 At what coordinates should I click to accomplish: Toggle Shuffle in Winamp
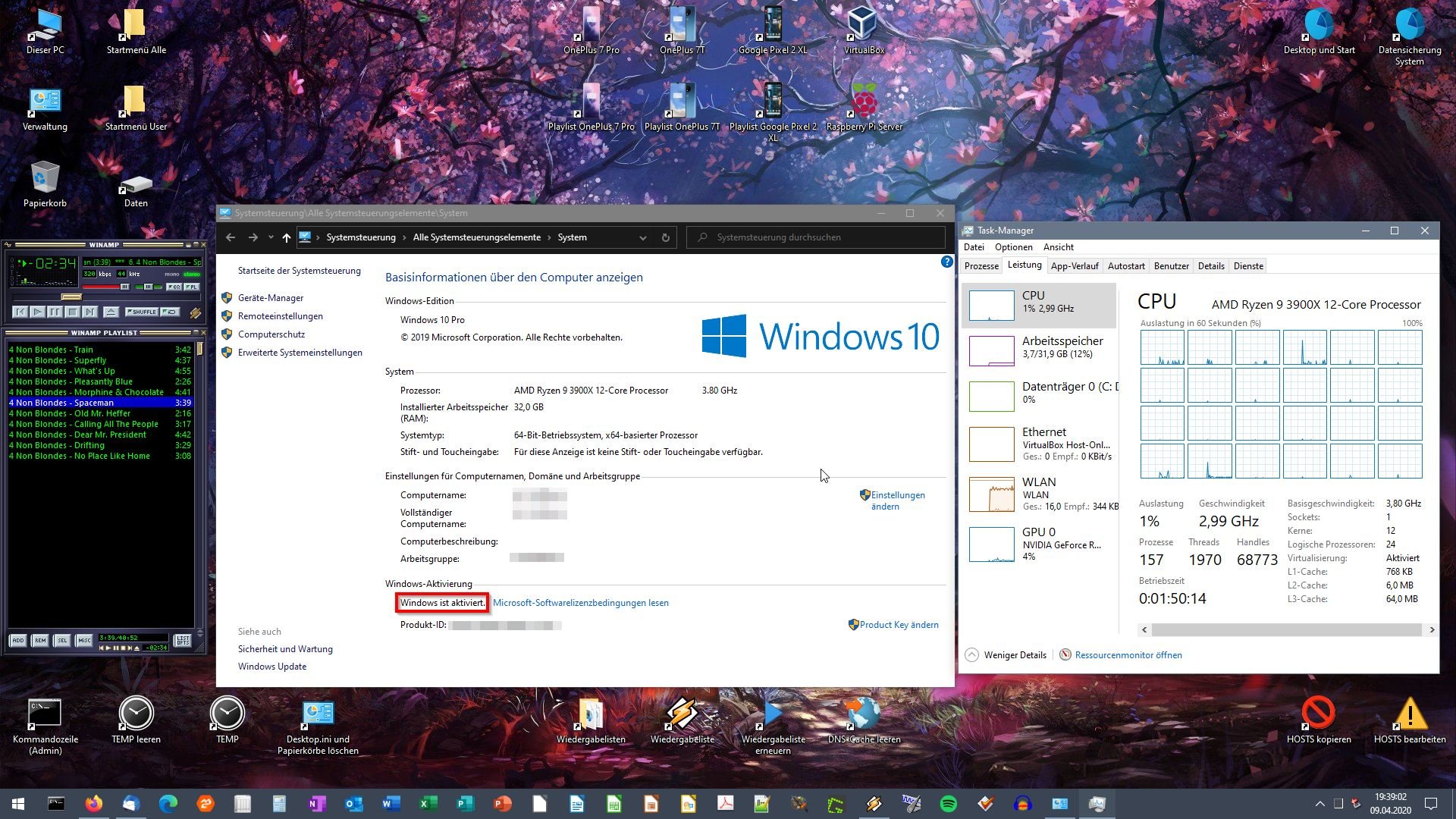pyautogui.click(x=142, y=312)
